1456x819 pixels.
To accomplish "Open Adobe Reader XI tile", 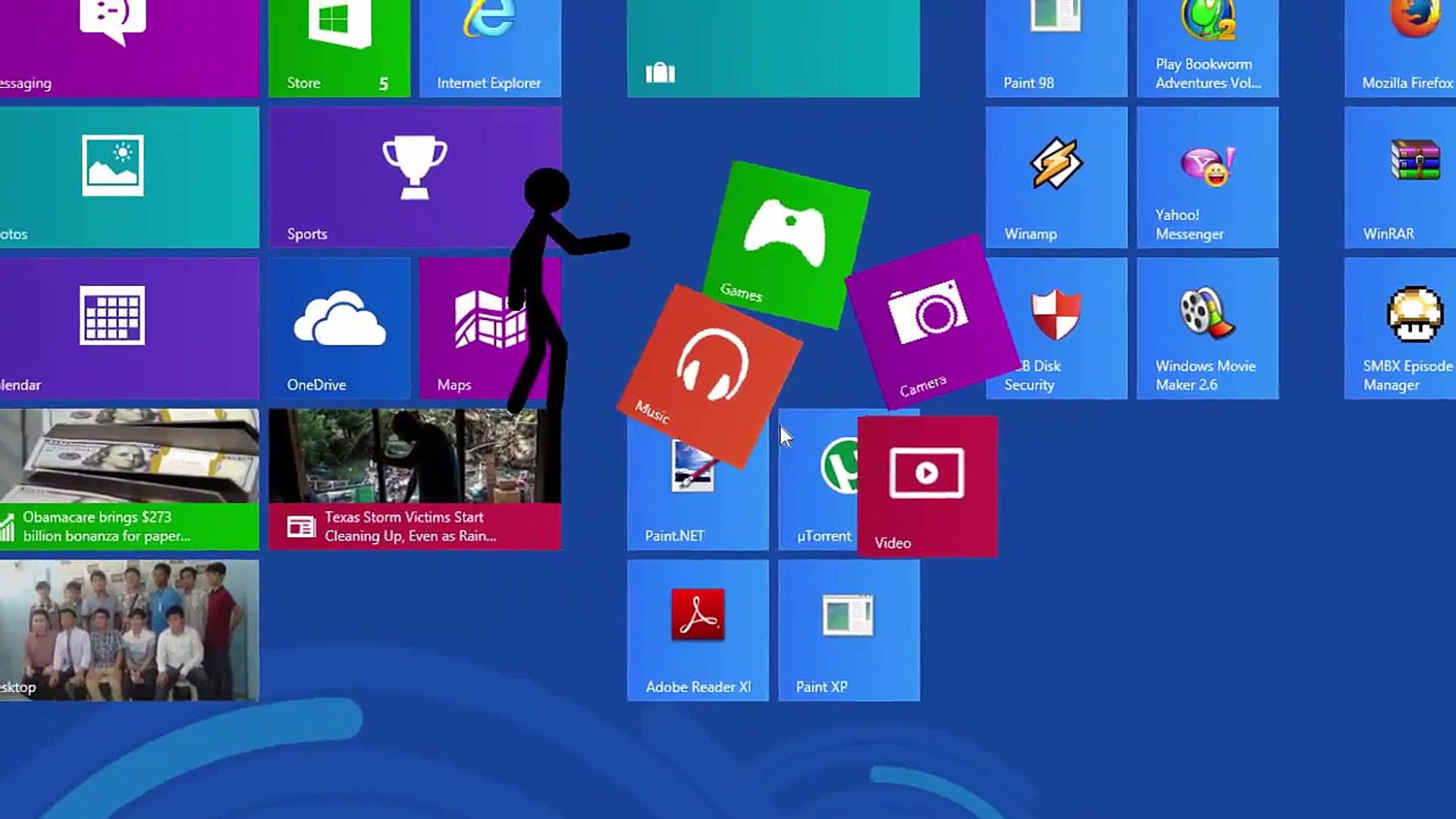I will (698, 630).
